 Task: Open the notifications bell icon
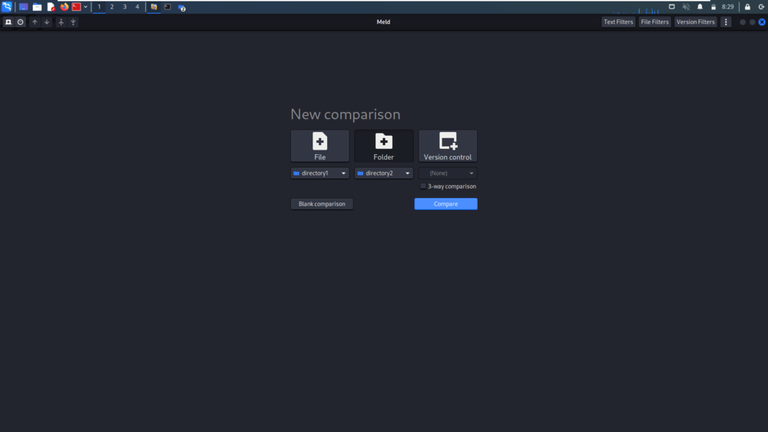pos(700,7)
